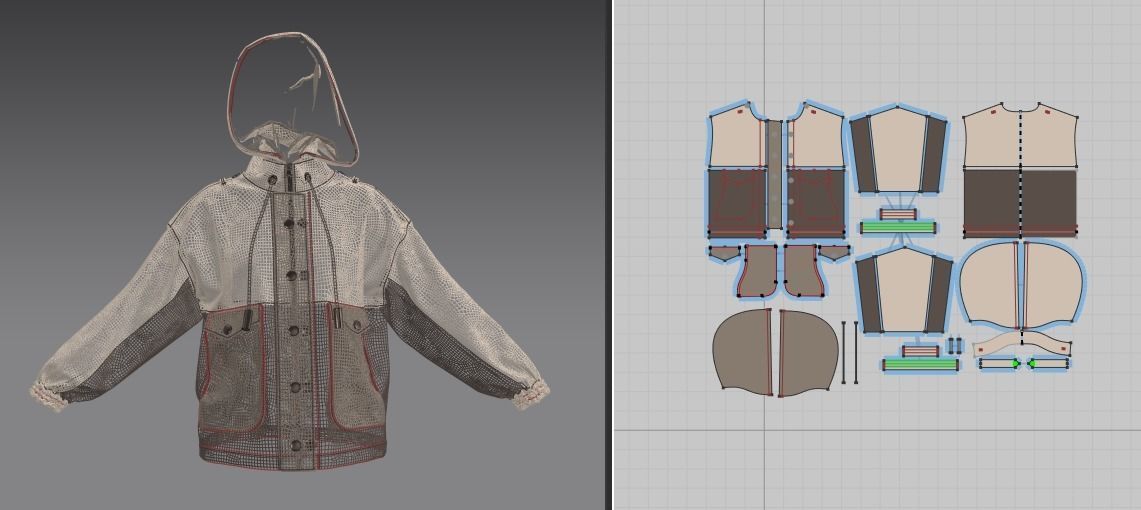Select the left patch pocket pattern piece
The width and height of the screenshot is (1141, 510).
758,271
